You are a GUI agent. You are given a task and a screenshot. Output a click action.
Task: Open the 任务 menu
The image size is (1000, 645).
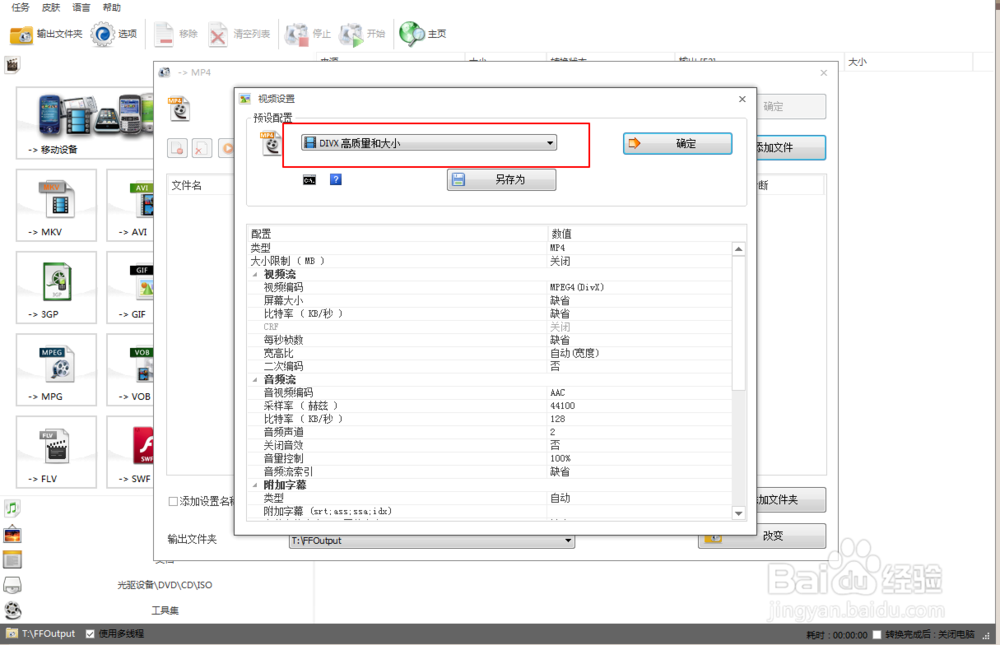pyautogui.click(x=20, y=8)
